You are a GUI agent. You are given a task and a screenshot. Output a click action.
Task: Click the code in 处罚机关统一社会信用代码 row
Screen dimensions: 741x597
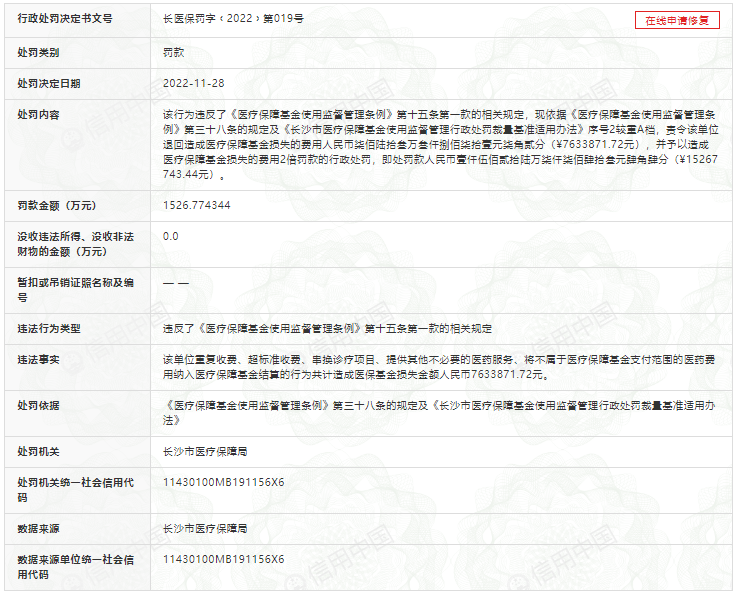click(x=223, y=482)
